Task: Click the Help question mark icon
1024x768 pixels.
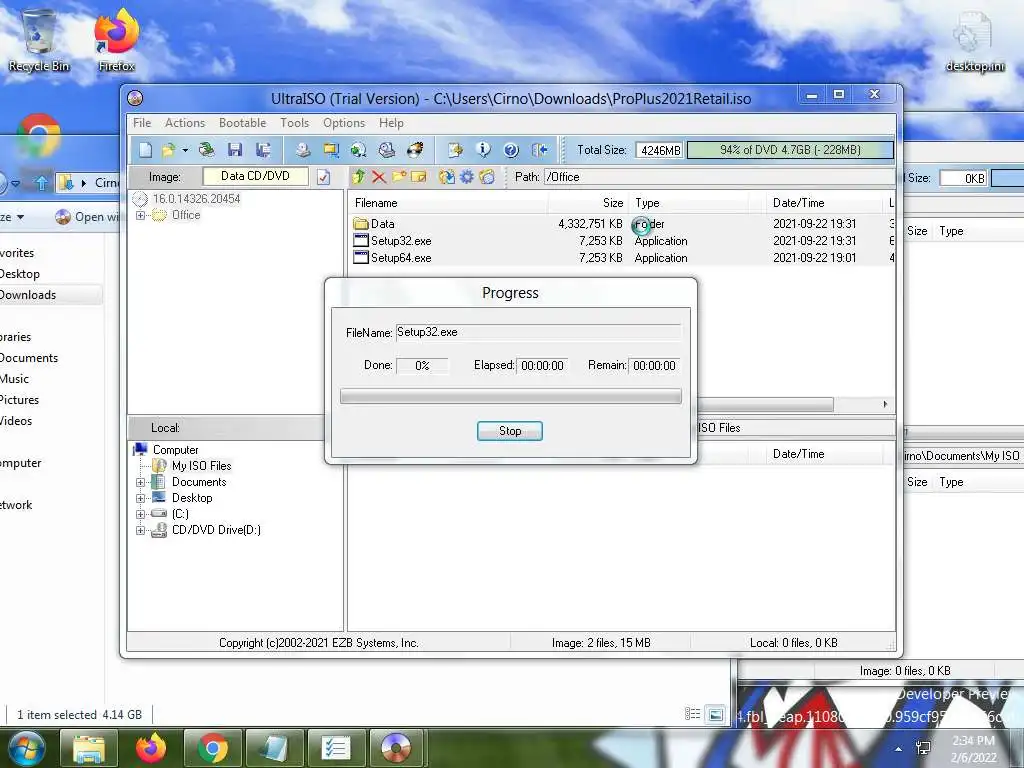Action: (511, 150)
